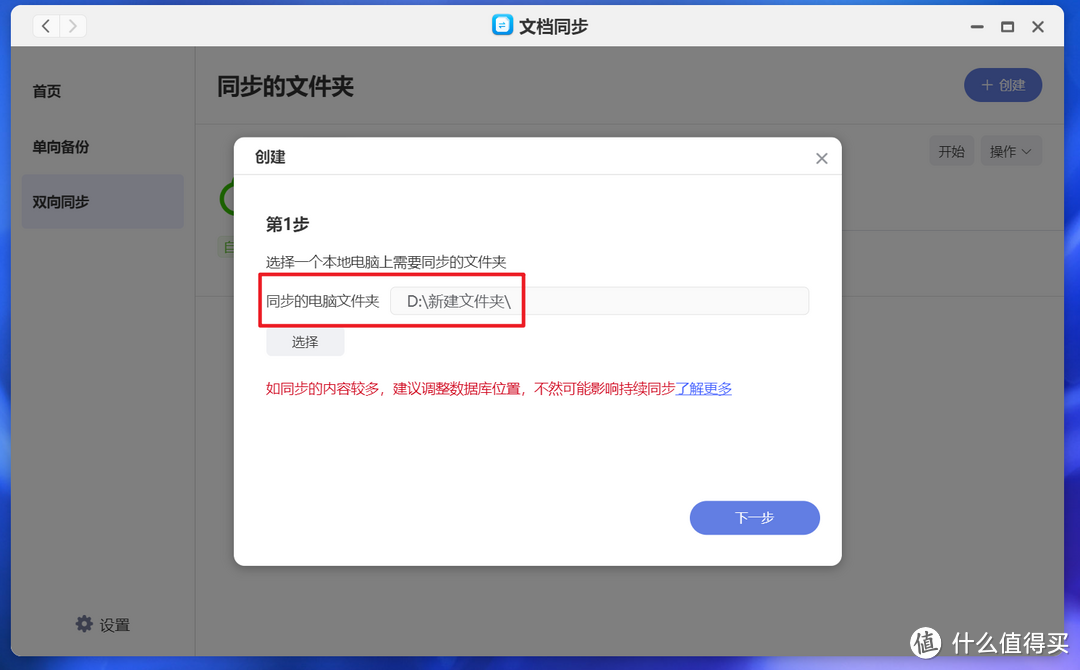Open the 了解更多 link
Image resolution: width=1080 pixels, height=670 pixels.
tap(703, 389)
